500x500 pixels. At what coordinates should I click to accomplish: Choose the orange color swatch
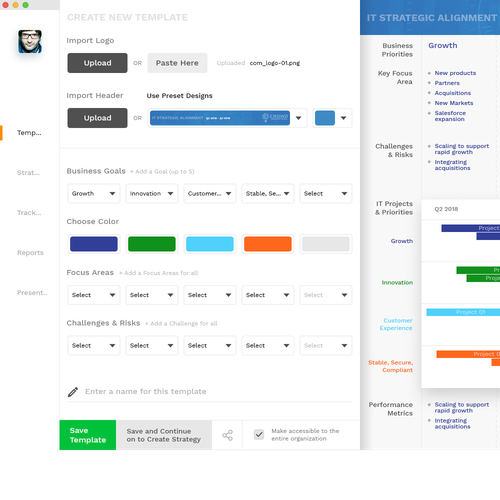268,244
